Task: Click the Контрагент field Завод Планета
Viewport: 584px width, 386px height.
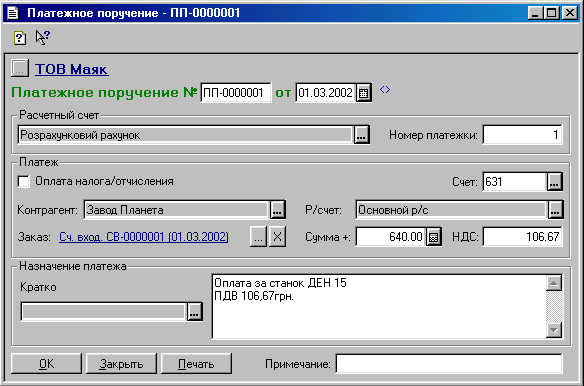Action: (x=176, y=210)
